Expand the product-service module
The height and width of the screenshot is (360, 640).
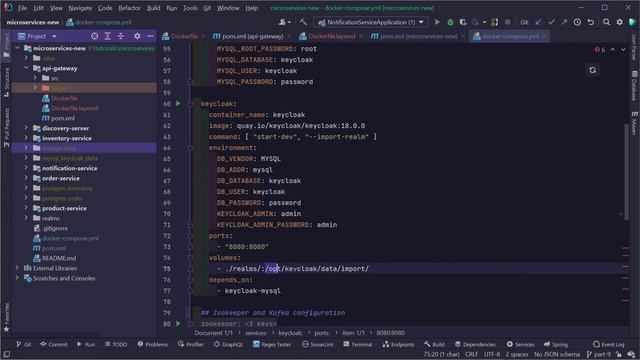(27, 208)
